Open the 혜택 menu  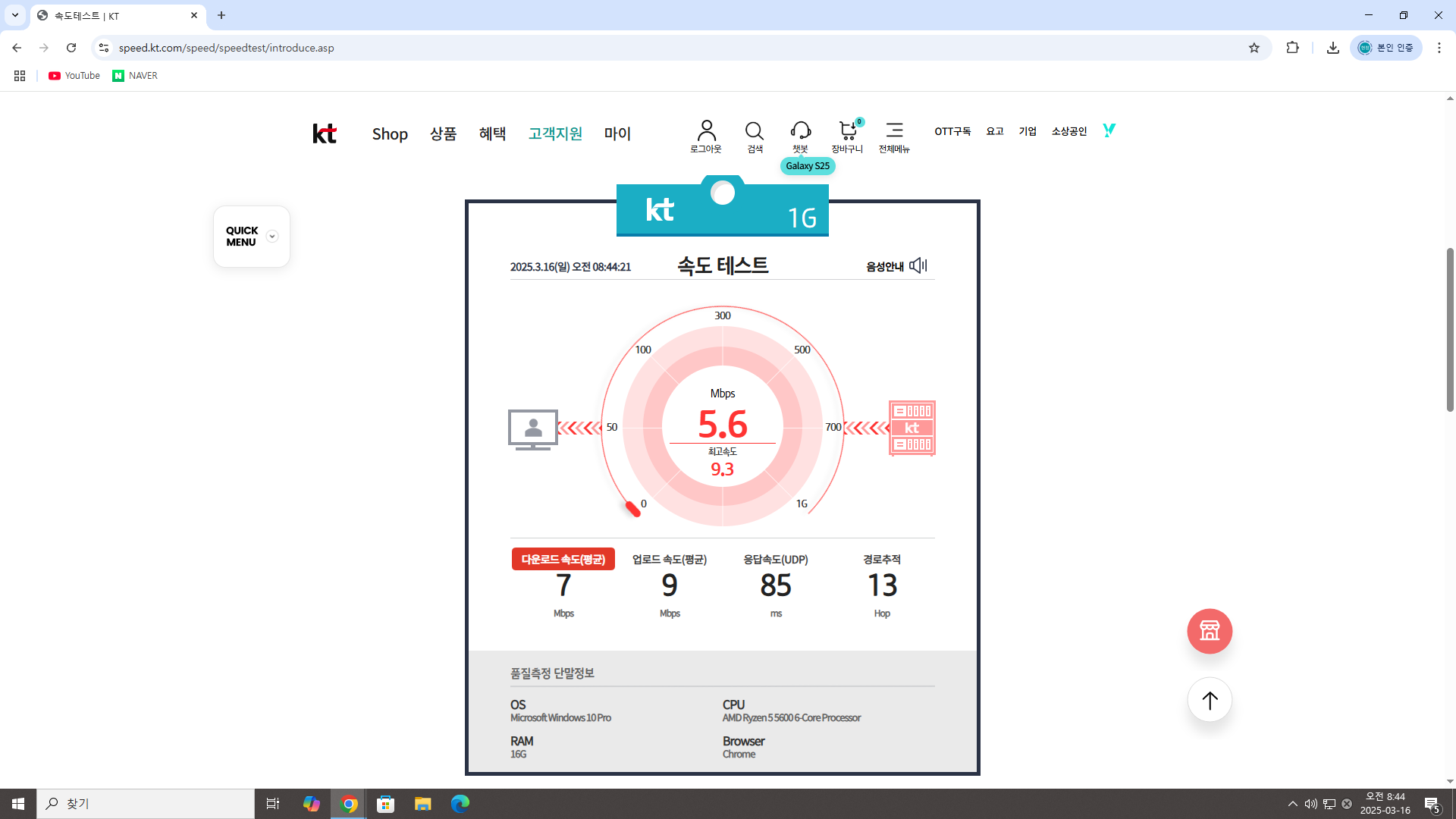pyautogui.click(x=492, y=133)
